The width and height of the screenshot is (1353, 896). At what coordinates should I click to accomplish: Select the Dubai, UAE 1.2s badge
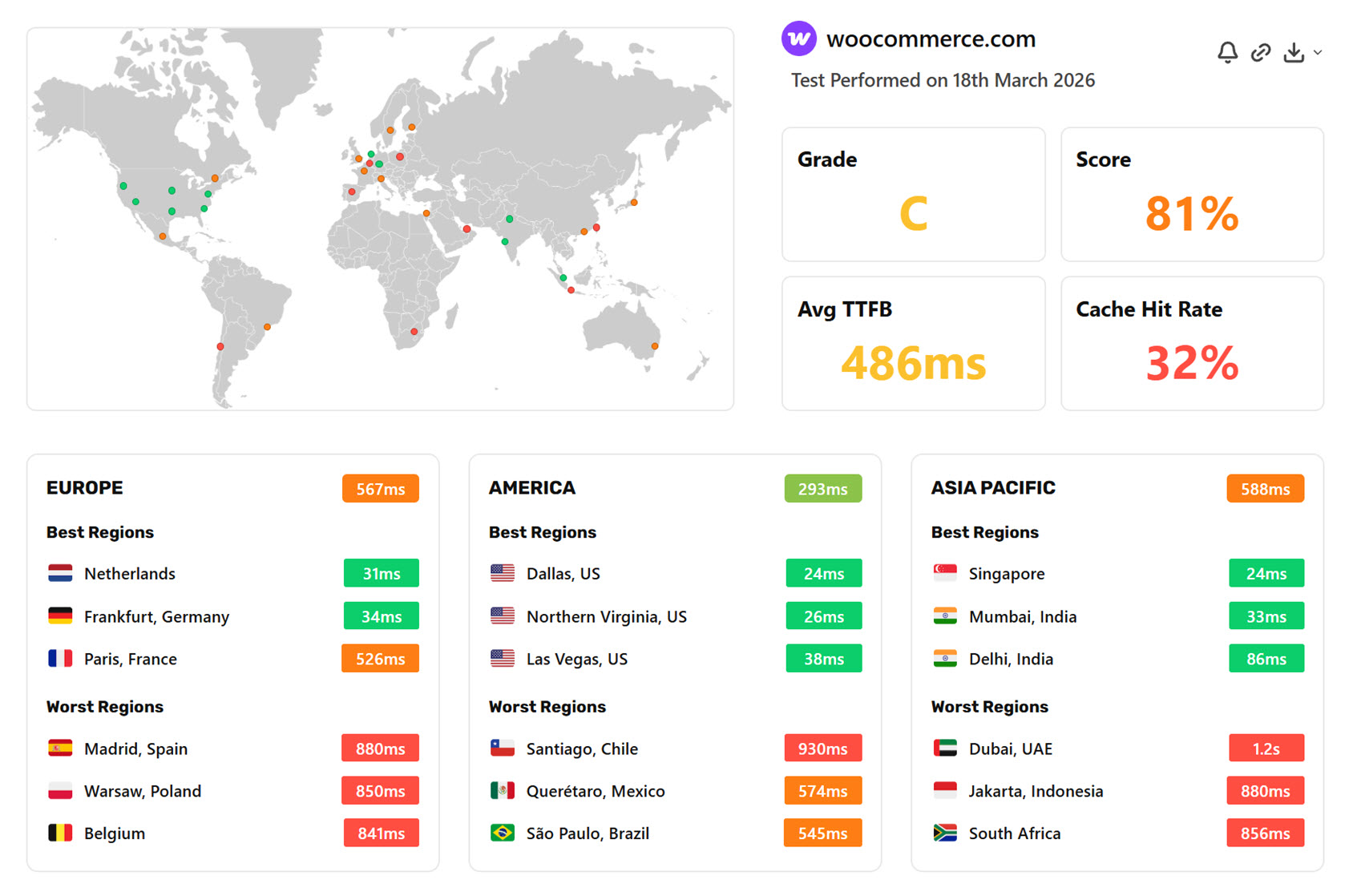pos(1266,749)
